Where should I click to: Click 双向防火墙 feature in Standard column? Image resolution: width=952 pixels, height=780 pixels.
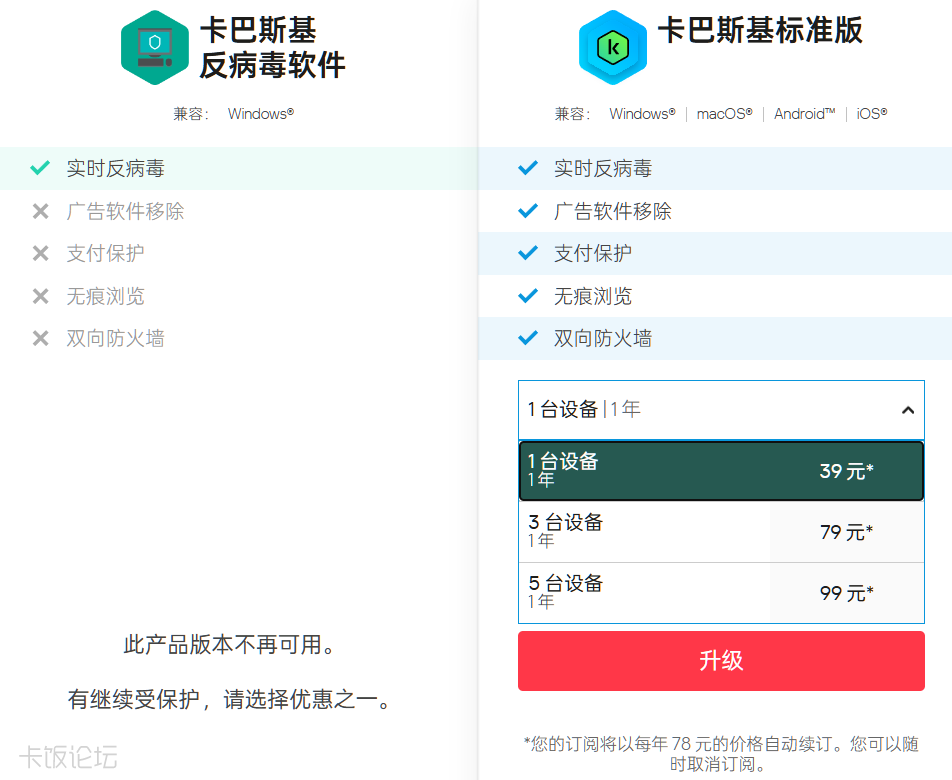603,338
